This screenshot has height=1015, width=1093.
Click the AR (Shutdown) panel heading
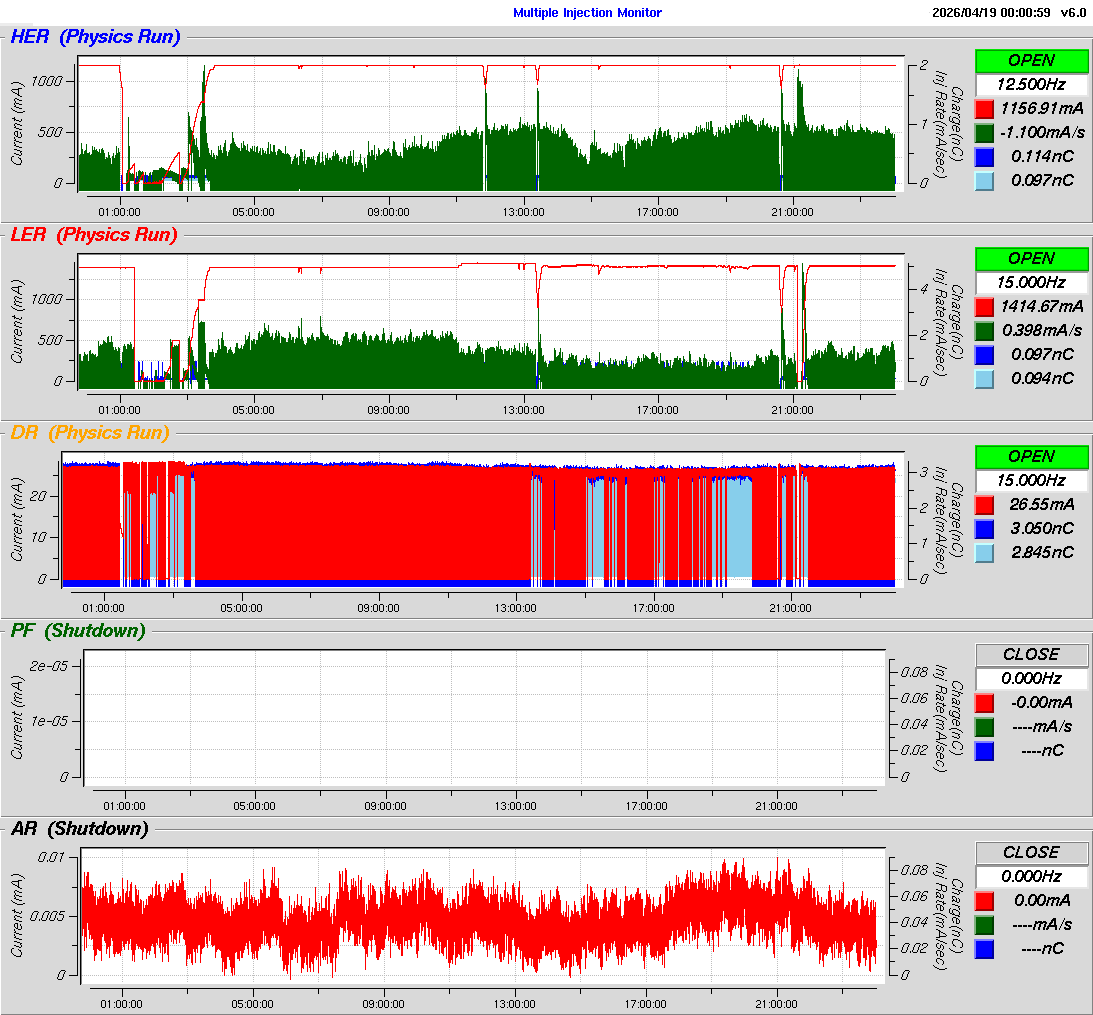pos(79,829)
